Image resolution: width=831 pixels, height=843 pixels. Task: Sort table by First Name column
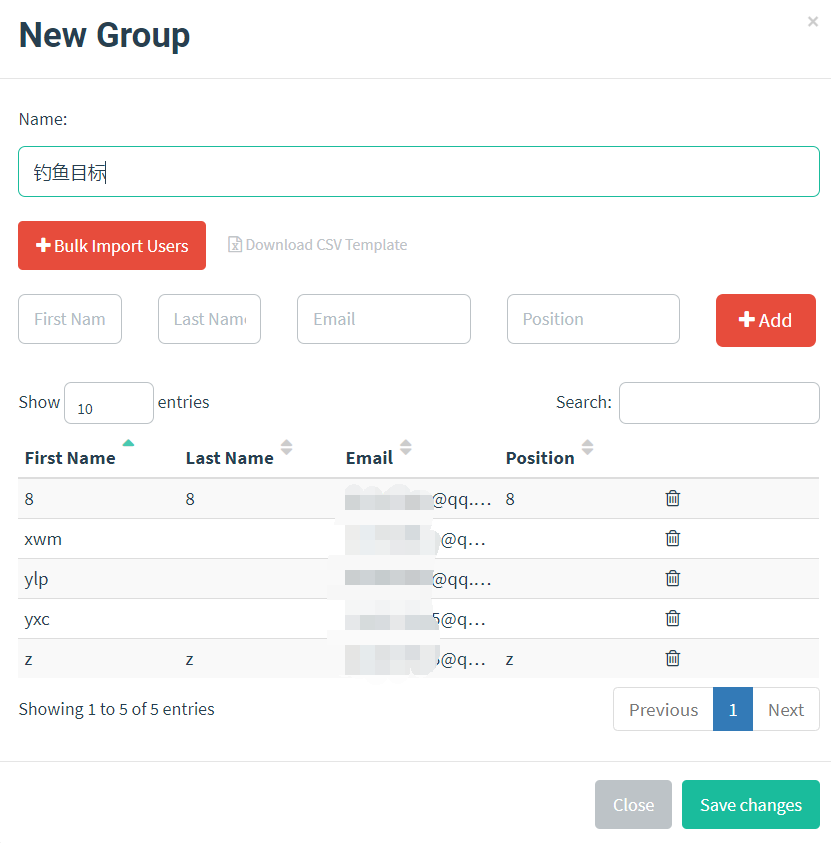[70, 457]
